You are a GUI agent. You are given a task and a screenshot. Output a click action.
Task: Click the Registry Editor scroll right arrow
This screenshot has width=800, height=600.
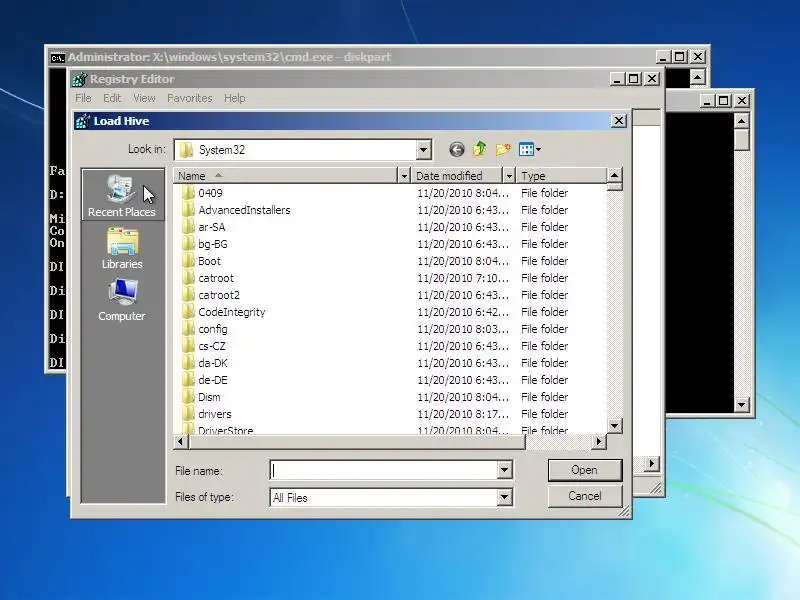[651, 463]
